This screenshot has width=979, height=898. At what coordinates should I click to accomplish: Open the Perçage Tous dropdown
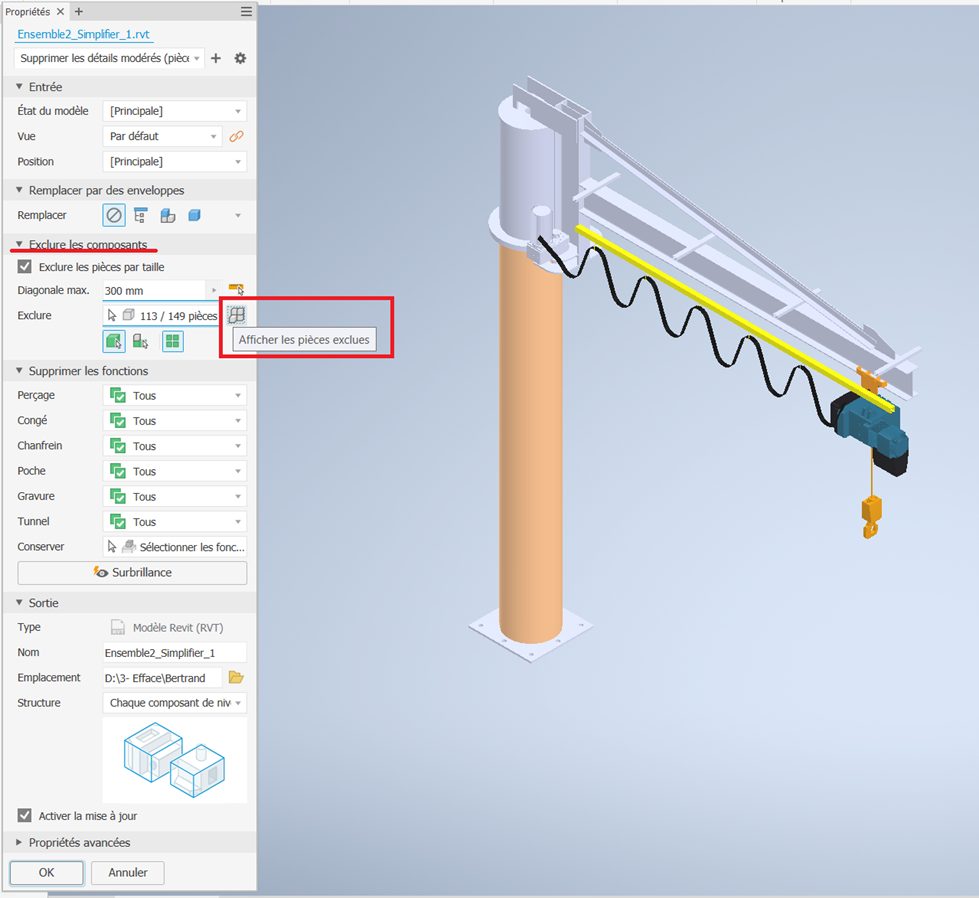coord(174,395)
